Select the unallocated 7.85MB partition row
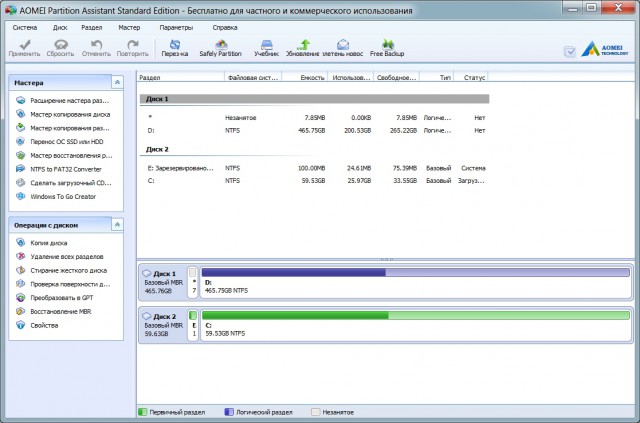 pyautogui.click(x=314, y=118)
